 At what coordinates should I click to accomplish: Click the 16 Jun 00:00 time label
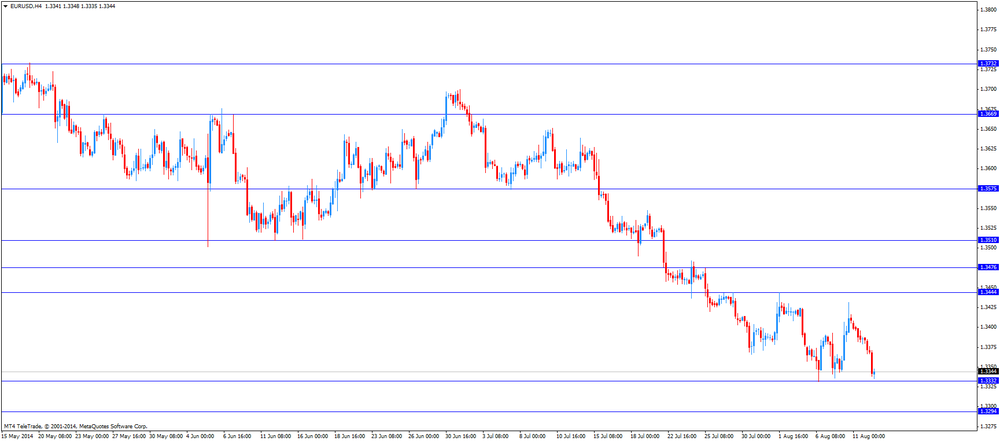pos(314,437)
